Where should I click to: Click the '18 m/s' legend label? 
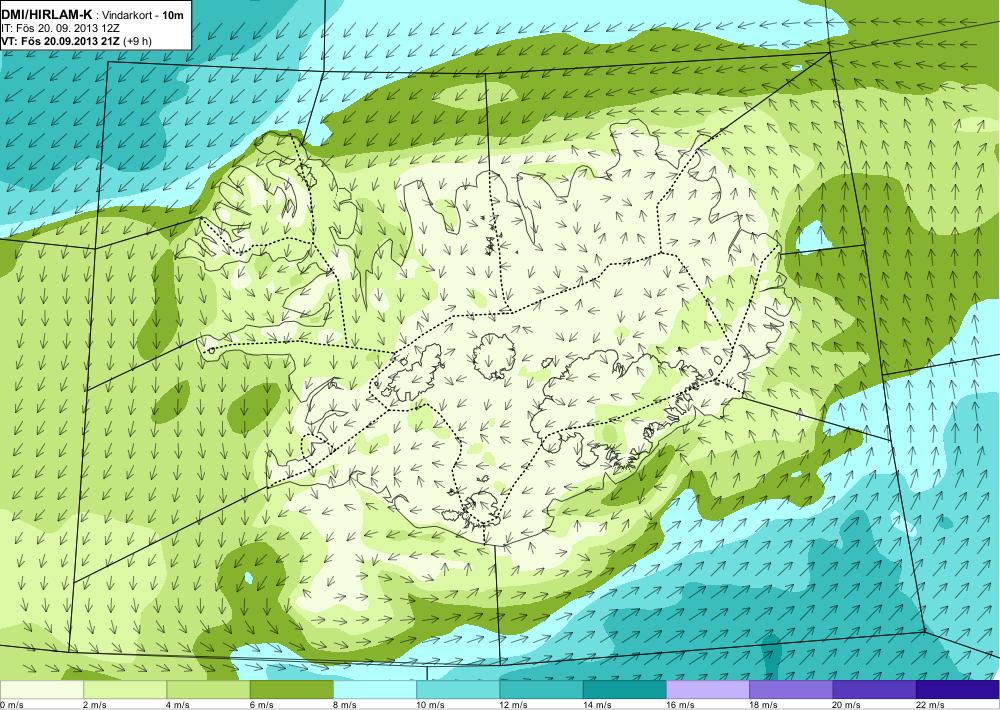763,705
